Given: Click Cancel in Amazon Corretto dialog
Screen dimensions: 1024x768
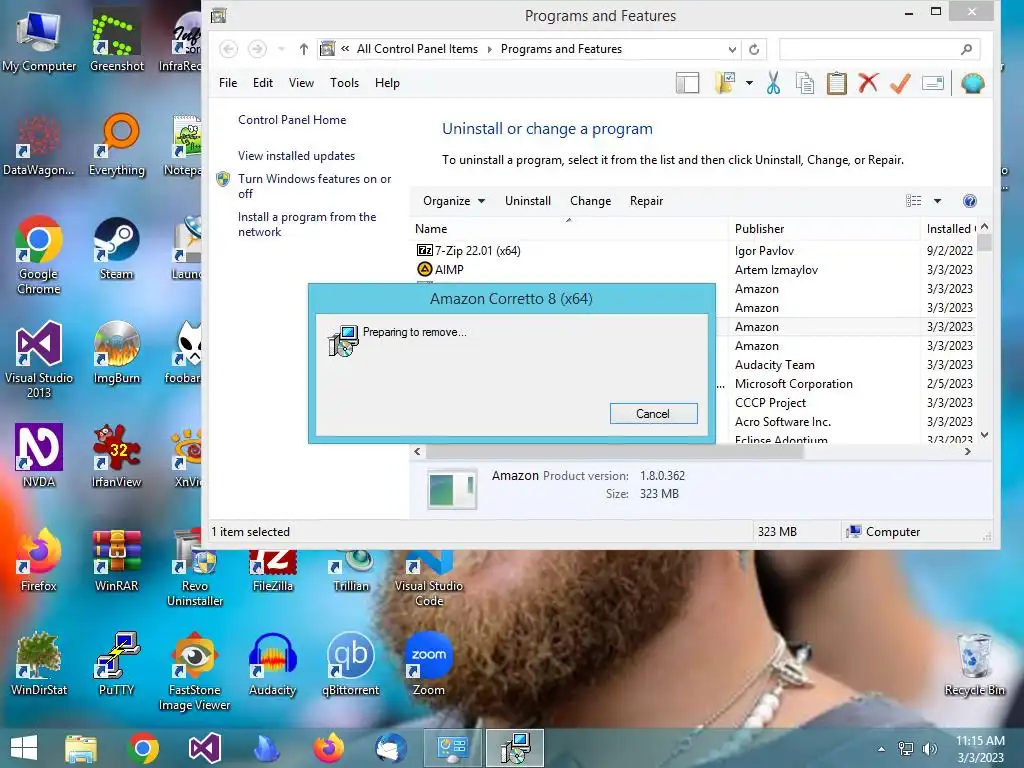Looking at the screenshot, I should coord(653,413).
